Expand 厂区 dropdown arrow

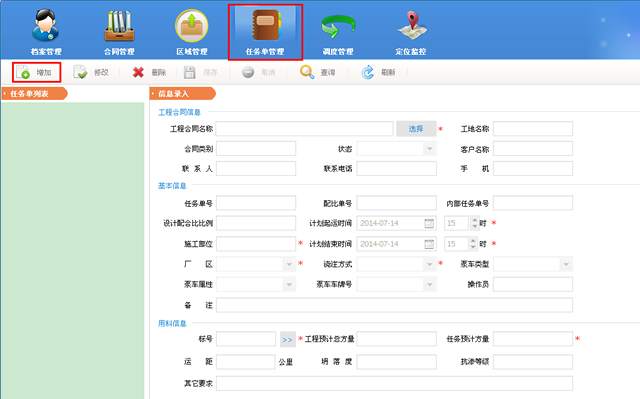coord(289,264)
